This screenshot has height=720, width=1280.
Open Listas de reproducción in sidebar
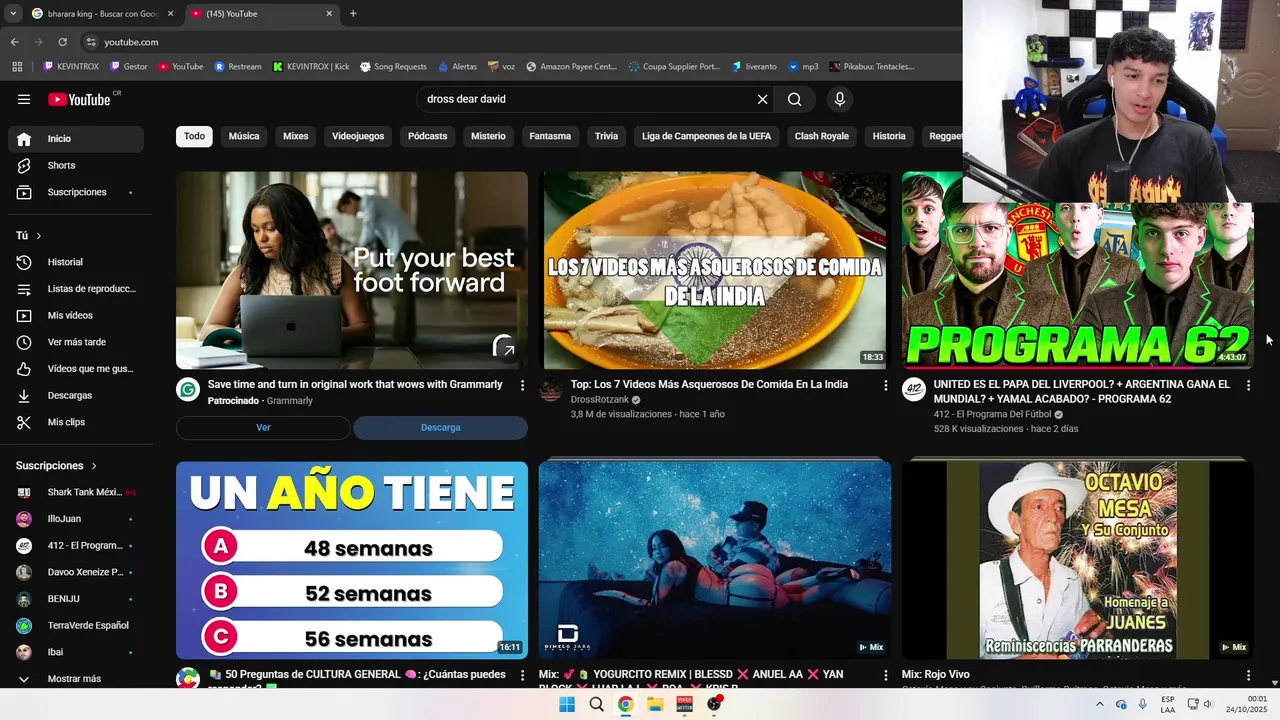click(76, 289)
